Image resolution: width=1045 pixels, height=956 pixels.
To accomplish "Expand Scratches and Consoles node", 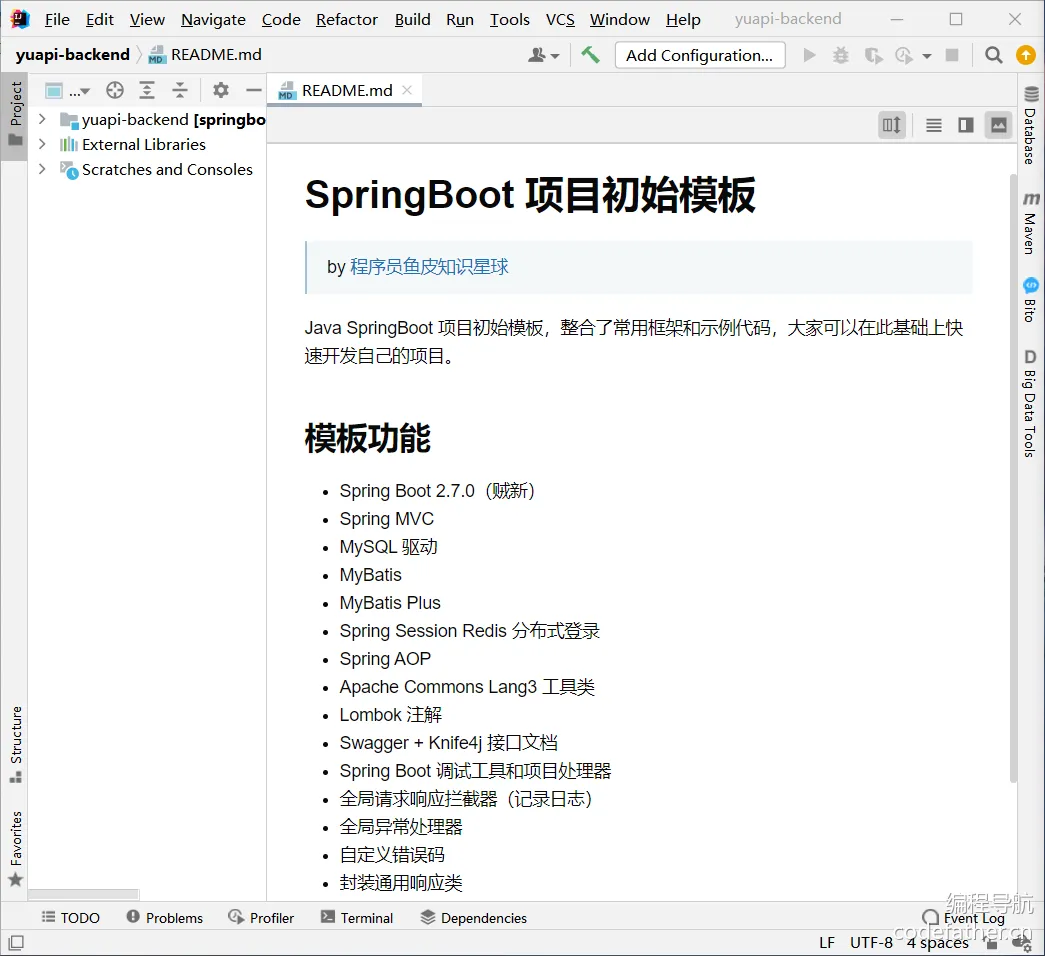I will pos(42,169).
